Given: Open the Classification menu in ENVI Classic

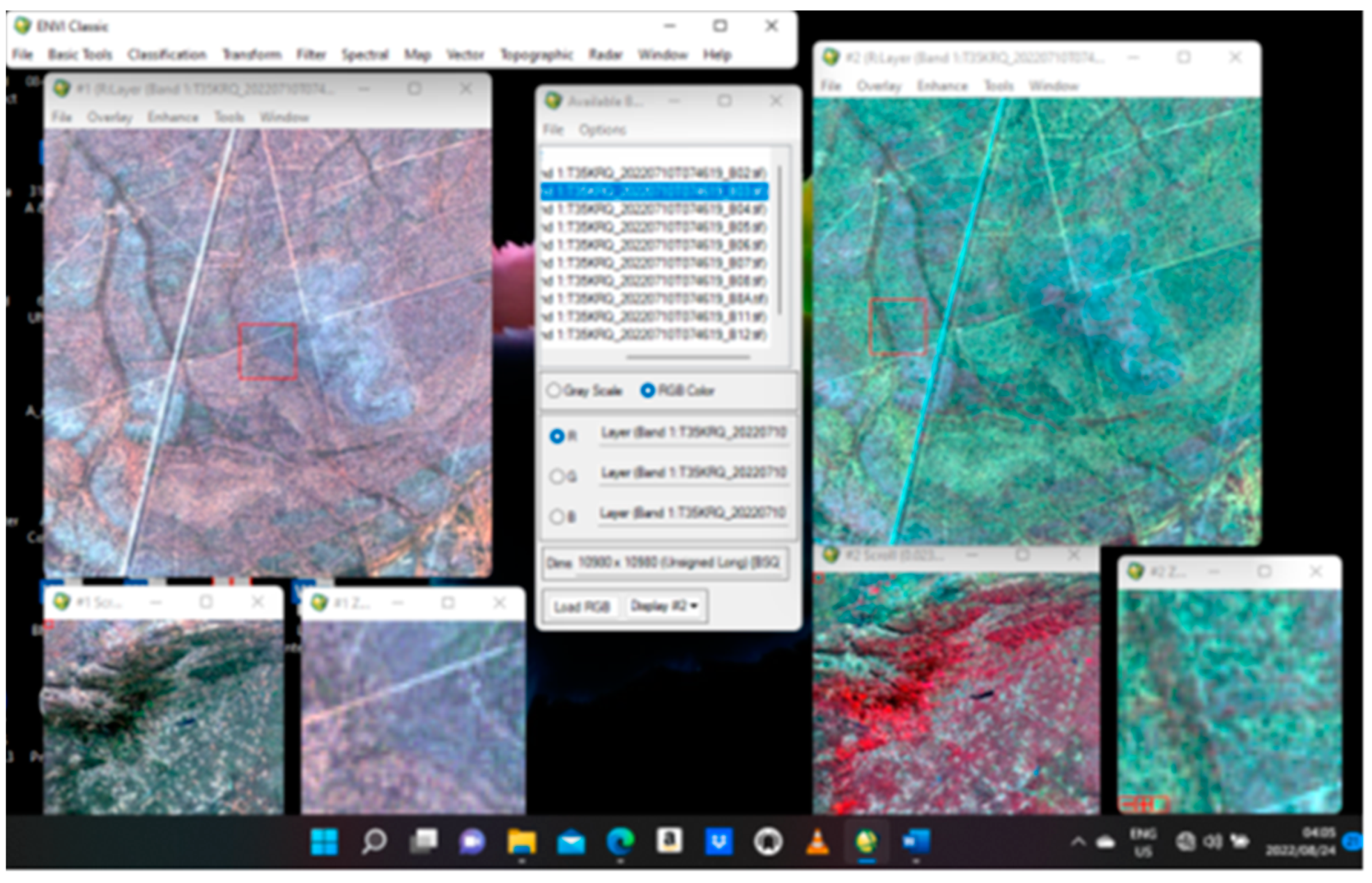Looking at the screenshot, I should pos(167,55).
